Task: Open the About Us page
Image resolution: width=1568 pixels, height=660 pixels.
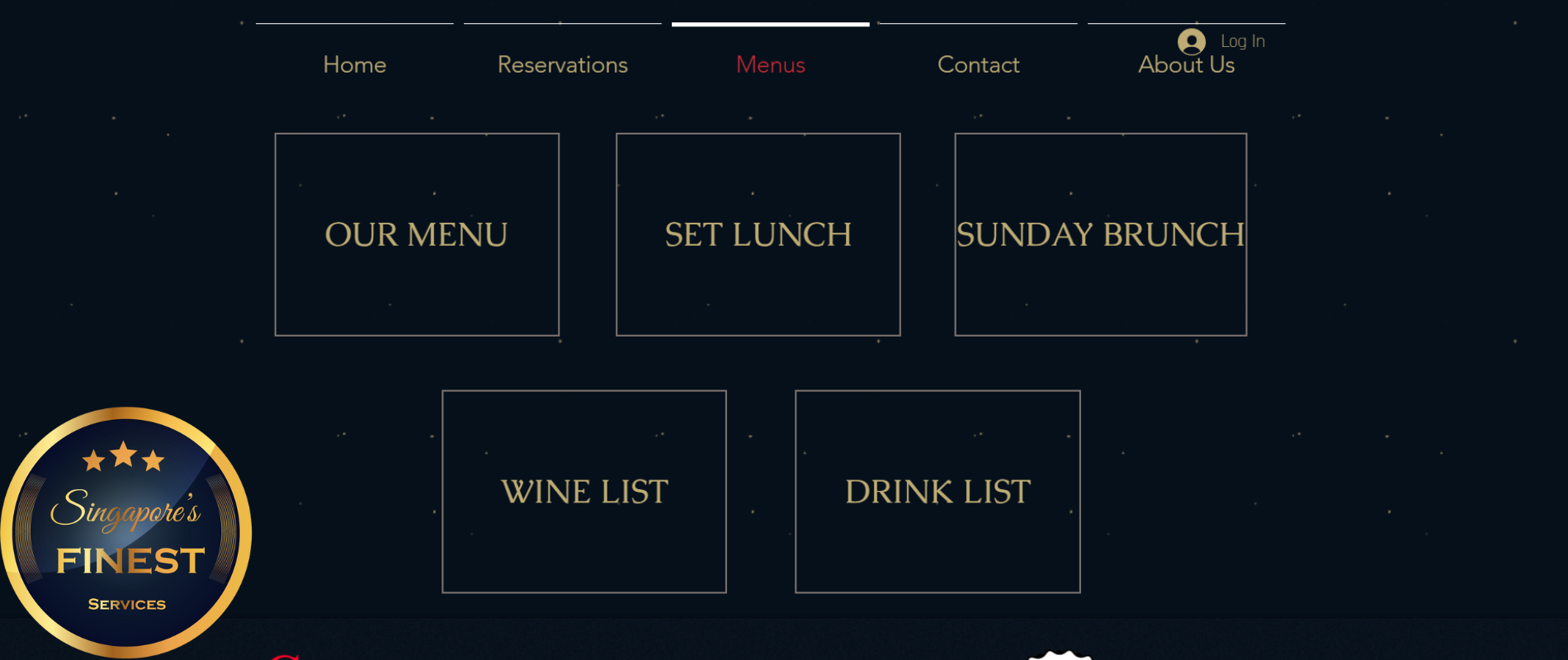Action: 1186,66
